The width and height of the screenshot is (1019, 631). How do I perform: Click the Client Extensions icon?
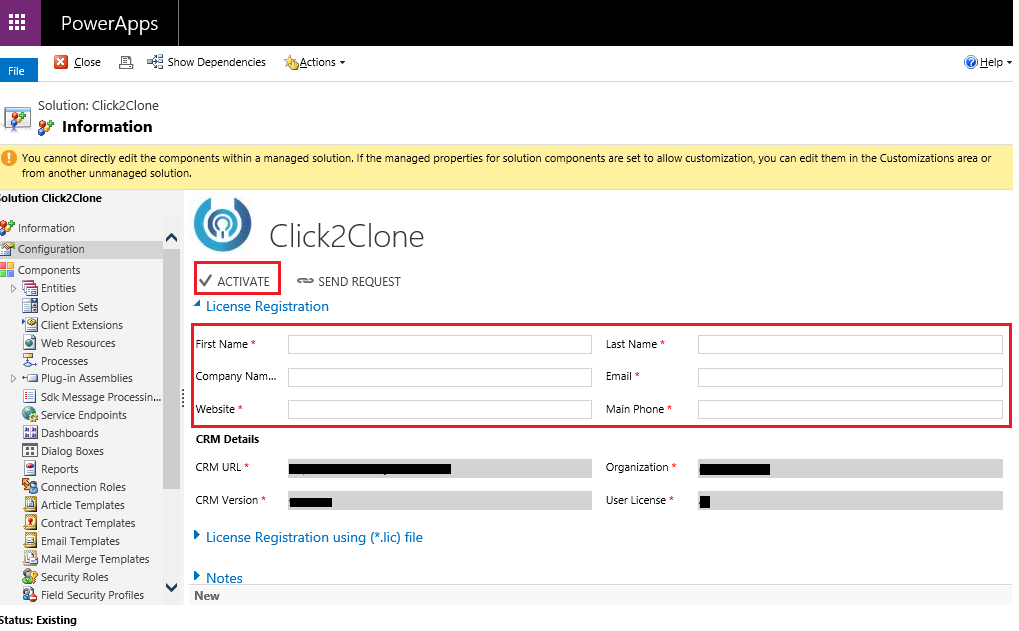click(x=30, y=324)
